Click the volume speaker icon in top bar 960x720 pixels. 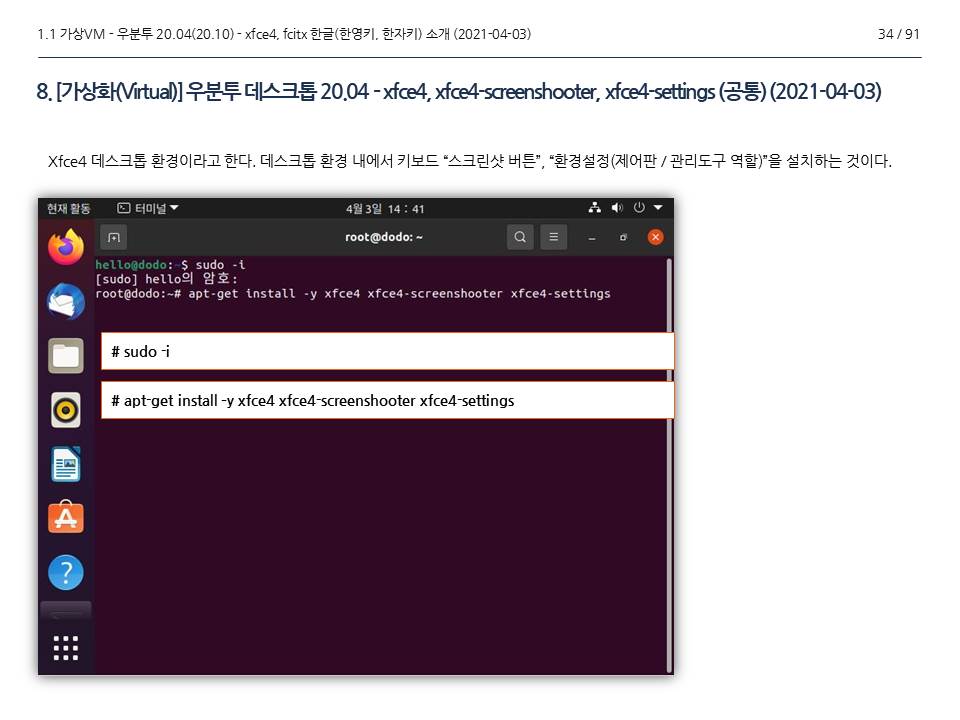617,208
